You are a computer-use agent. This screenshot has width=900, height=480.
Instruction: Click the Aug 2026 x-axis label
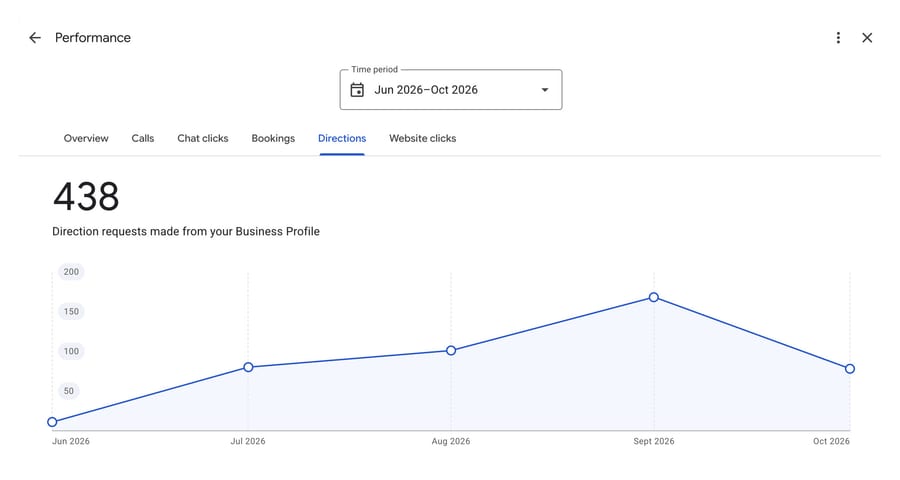451,441
